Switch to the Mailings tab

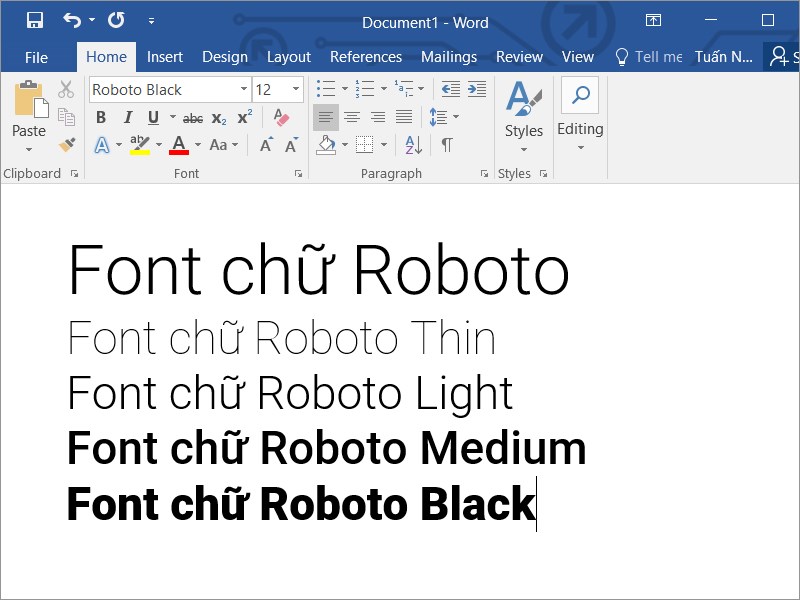(449, 57)
